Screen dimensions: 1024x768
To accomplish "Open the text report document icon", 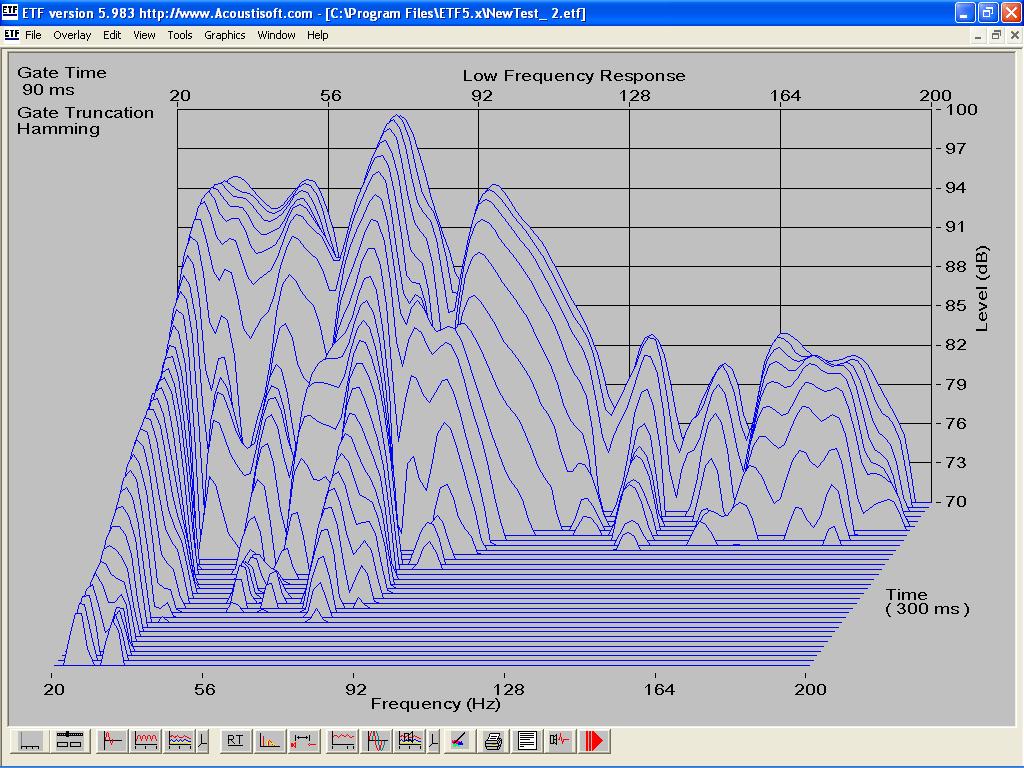I will click(527, 741).
